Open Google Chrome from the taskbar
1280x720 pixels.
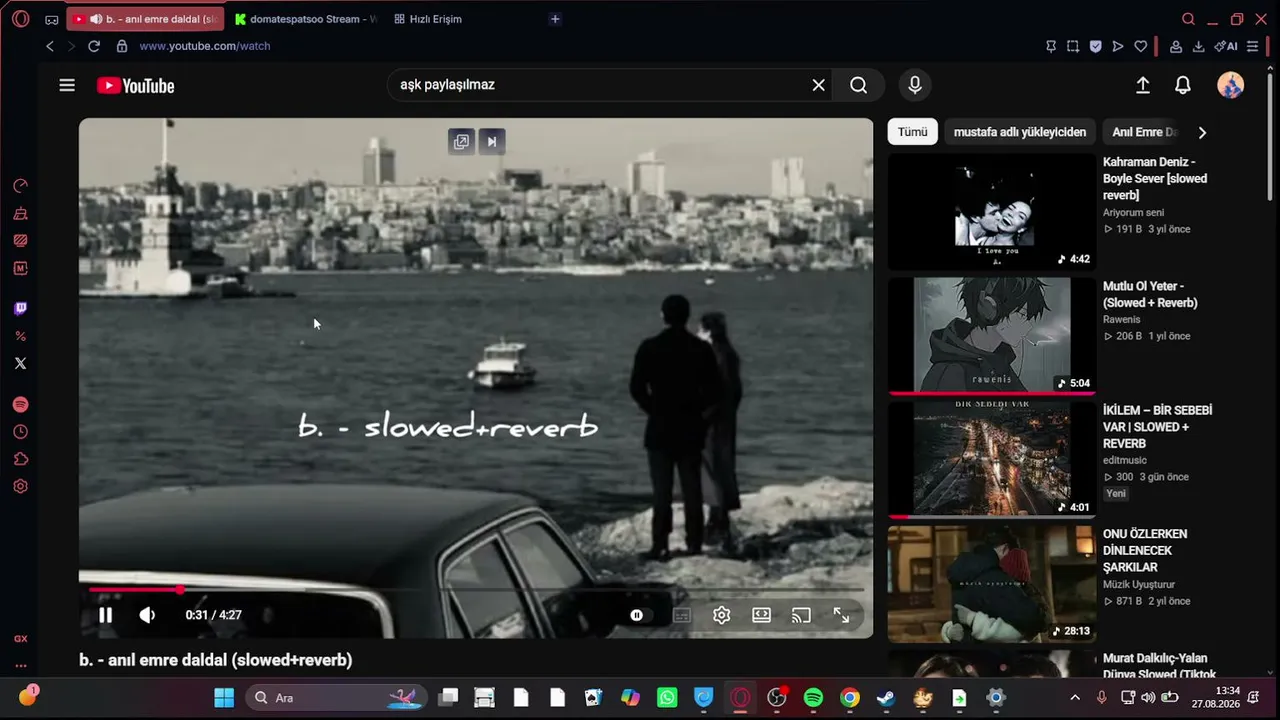pos(850,698)
